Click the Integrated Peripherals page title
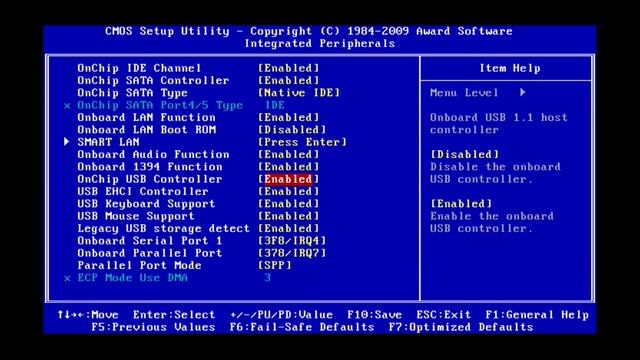This screenshot has width=640, height=360. pos(320,43)
